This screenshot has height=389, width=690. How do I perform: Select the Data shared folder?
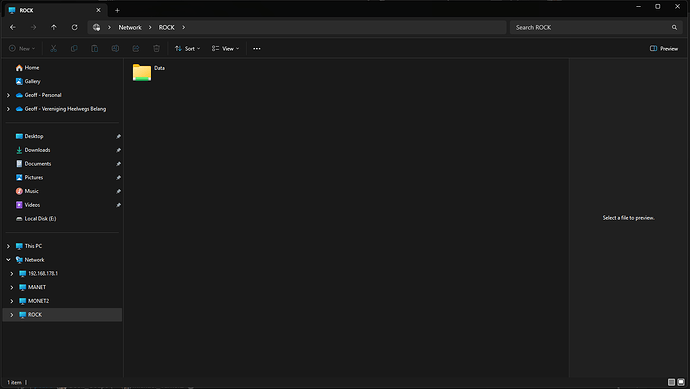[149, 72]
